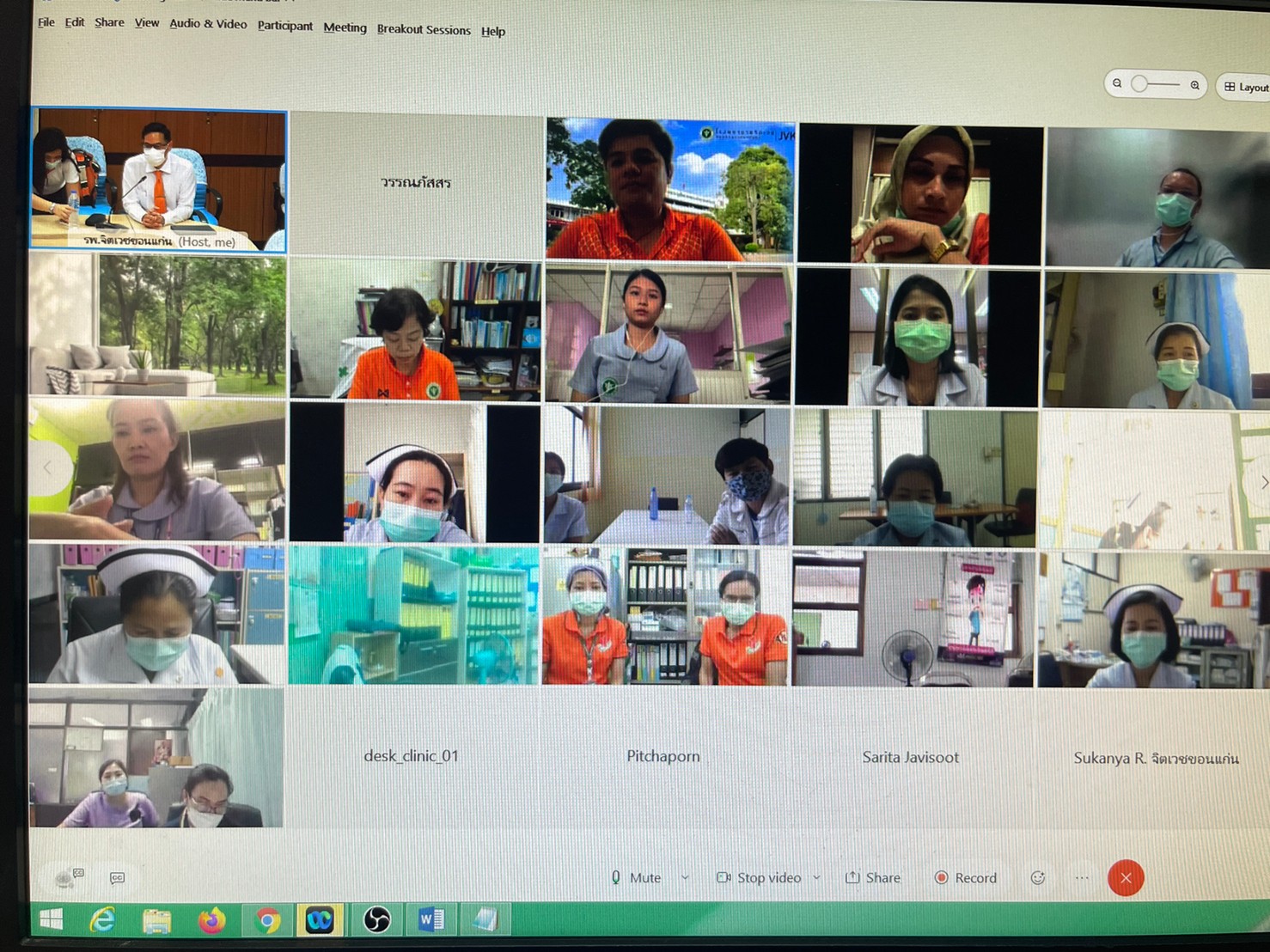Image resolution: width=1270 pixels, height=952 pixels.
Task: Open the Breakout Sessions menu
Action: point(424,29)
